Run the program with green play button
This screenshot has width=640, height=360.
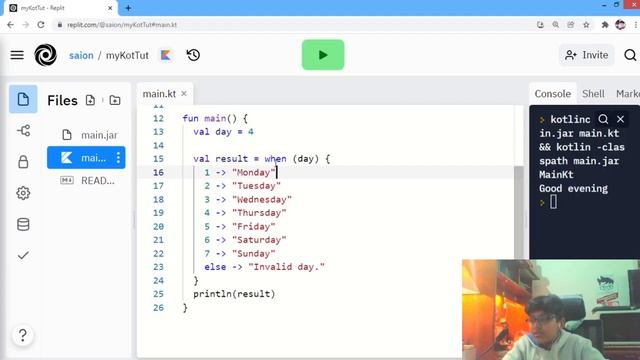pos(323,55)
